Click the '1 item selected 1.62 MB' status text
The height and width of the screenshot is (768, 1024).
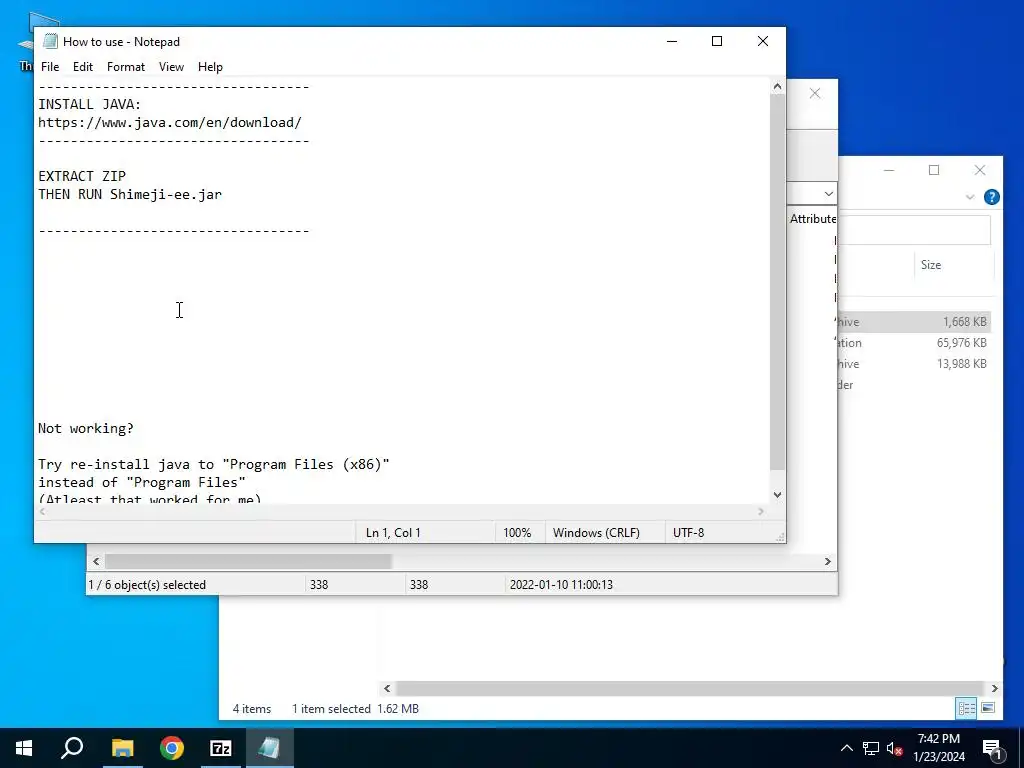pyautogui.click(x=355, y=709)
